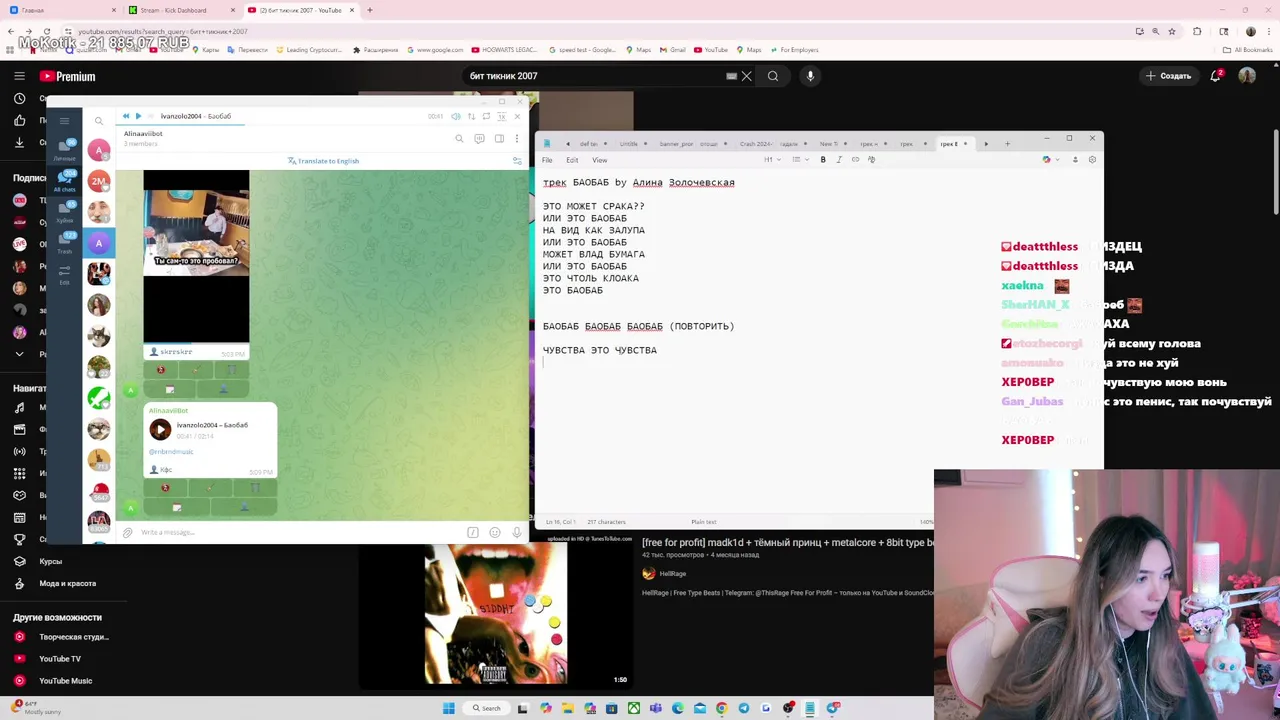Change Telegram playback speed 1X

pos(502,117)
